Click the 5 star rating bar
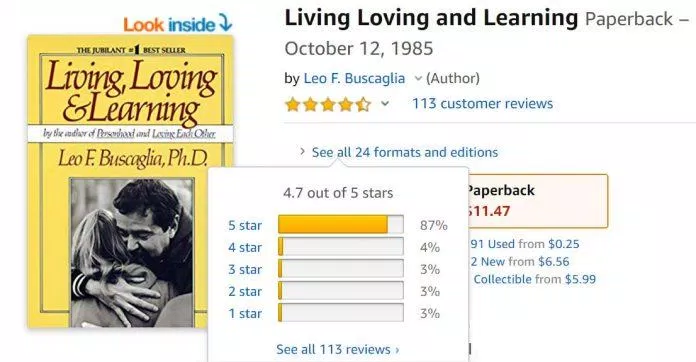The width and height of the screenshot is (696, 362). tap(341, 224)
